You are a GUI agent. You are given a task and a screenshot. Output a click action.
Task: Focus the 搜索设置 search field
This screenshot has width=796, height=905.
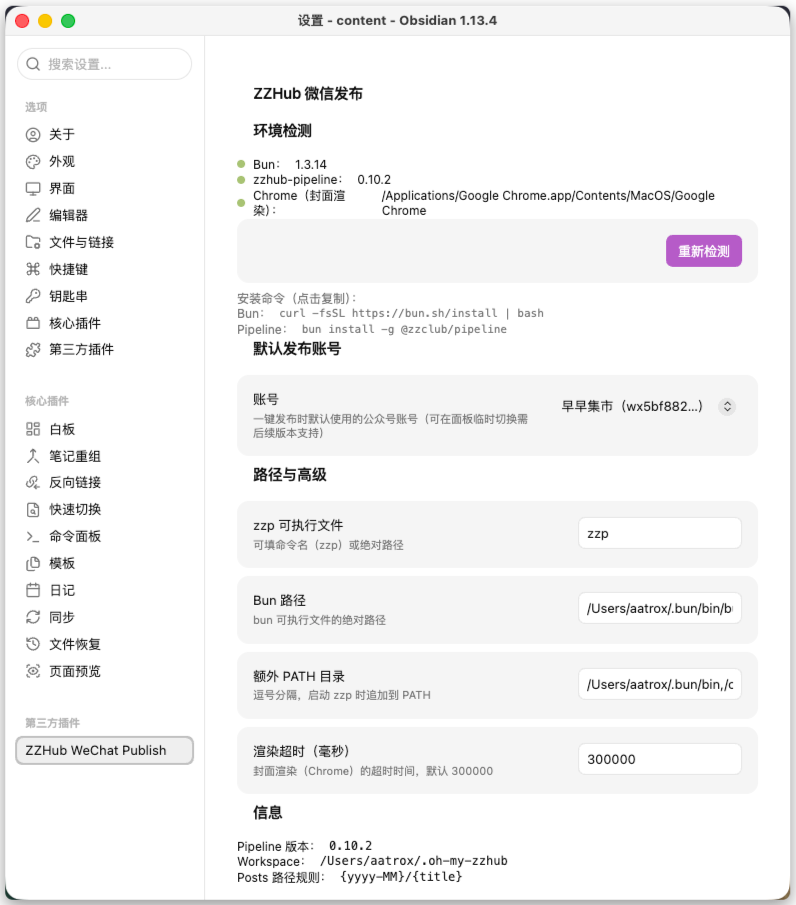click(x=104, y=64)
